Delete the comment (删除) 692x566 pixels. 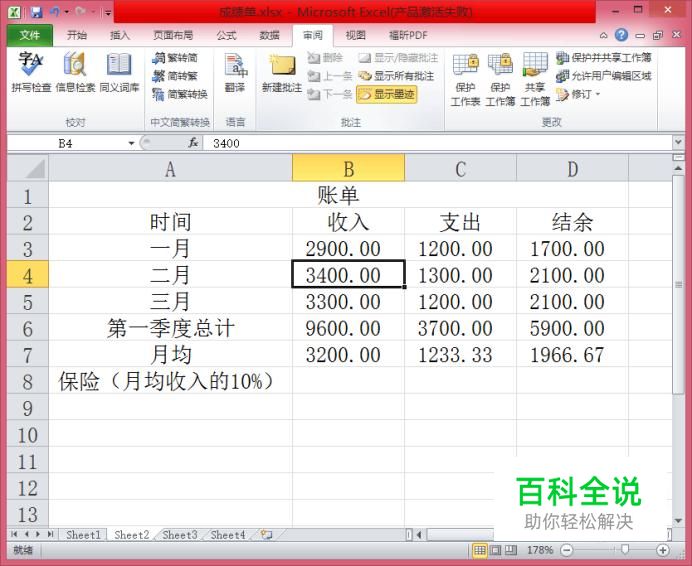click(x=325, y=58)
